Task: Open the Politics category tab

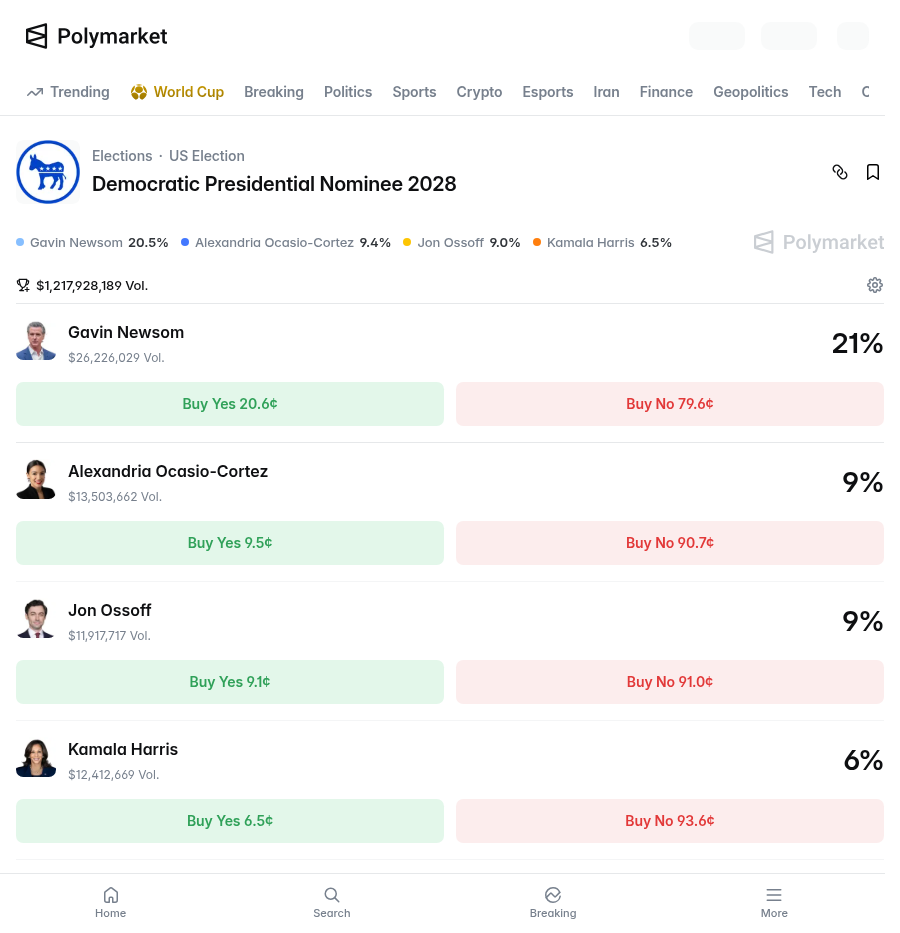Action: pyautogui.click(x=348, y=92)
